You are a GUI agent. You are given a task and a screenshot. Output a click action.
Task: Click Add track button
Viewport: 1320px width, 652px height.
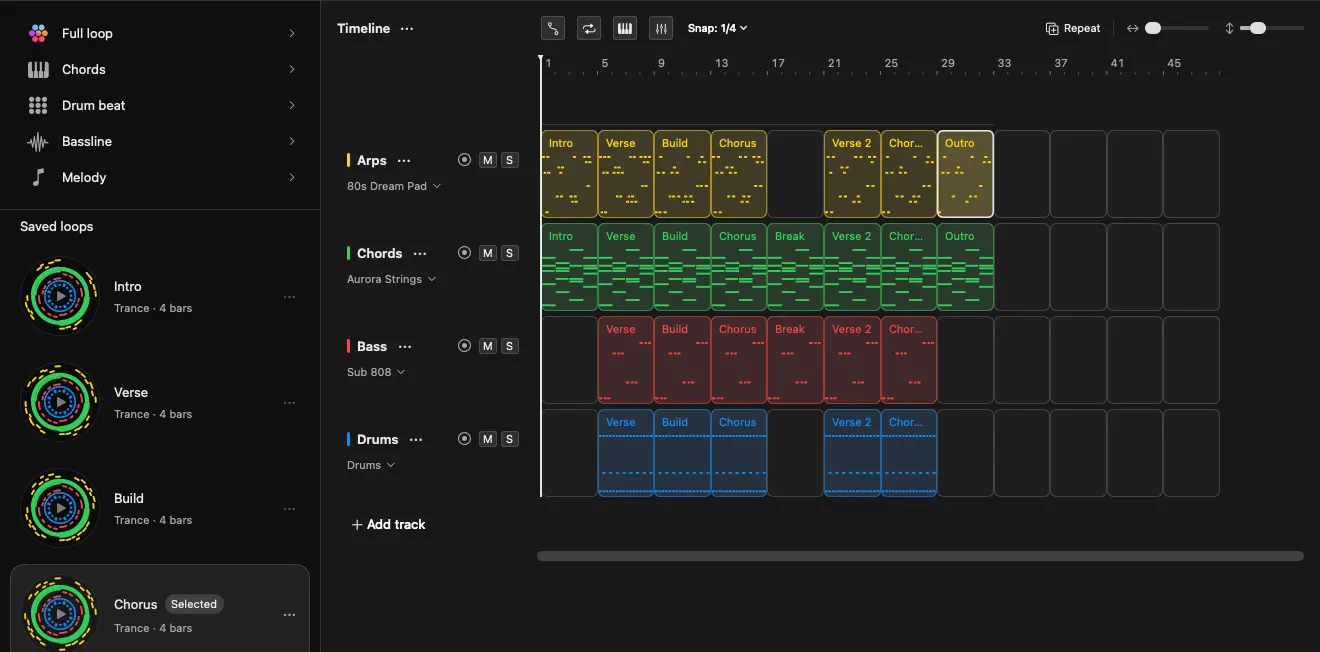[388, 524]
